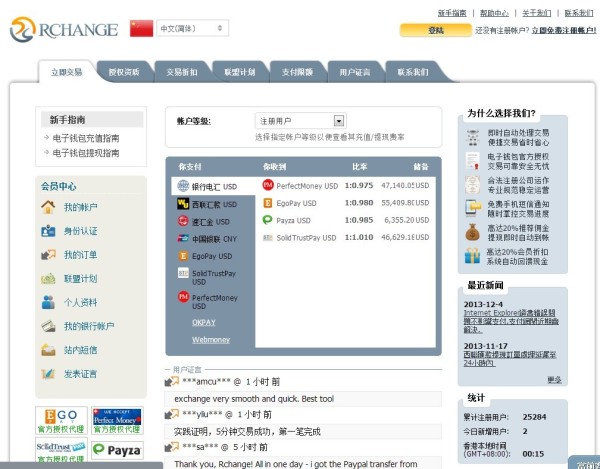The width and height of the screenshot is (600, 469).
Task: Click the Perfect Money agent badge
Action: (x=117, y=420)
